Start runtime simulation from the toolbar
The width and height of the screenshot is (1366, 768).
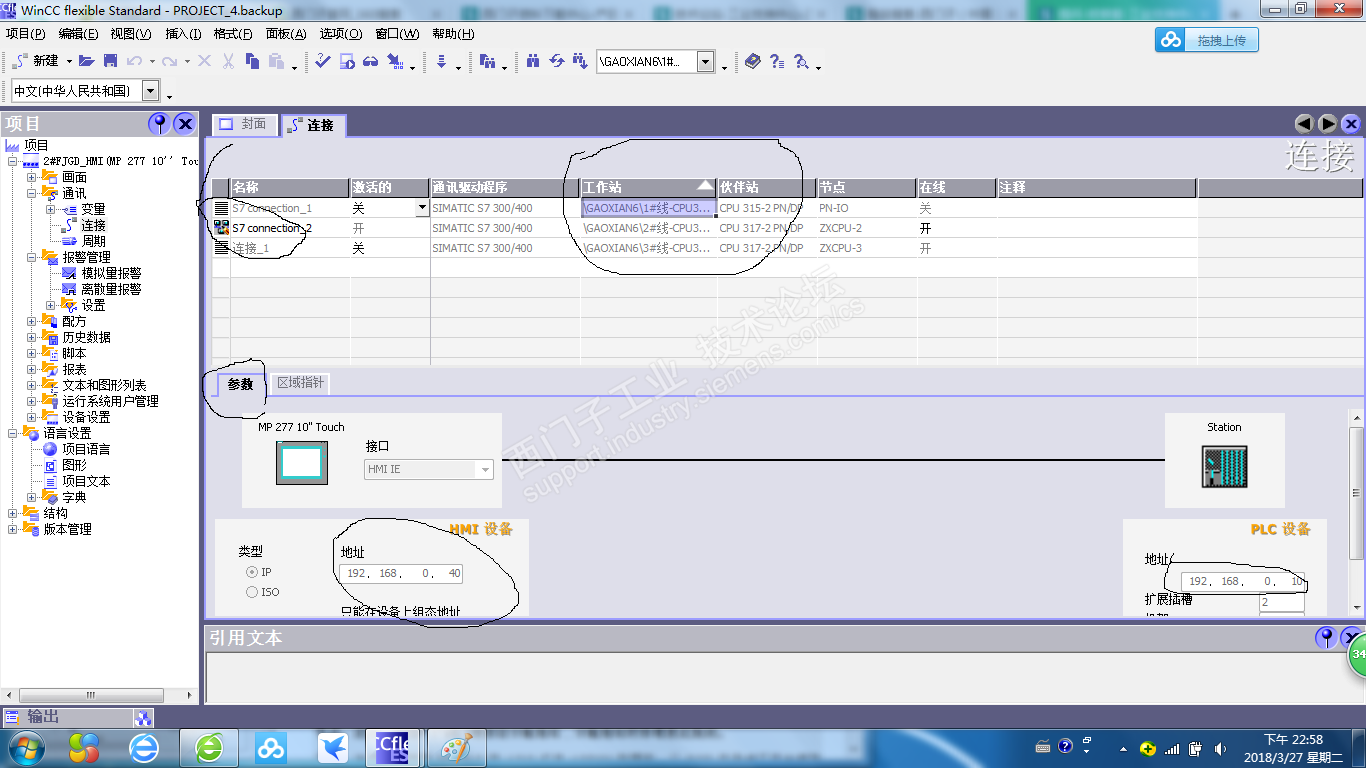coord(347,61)
